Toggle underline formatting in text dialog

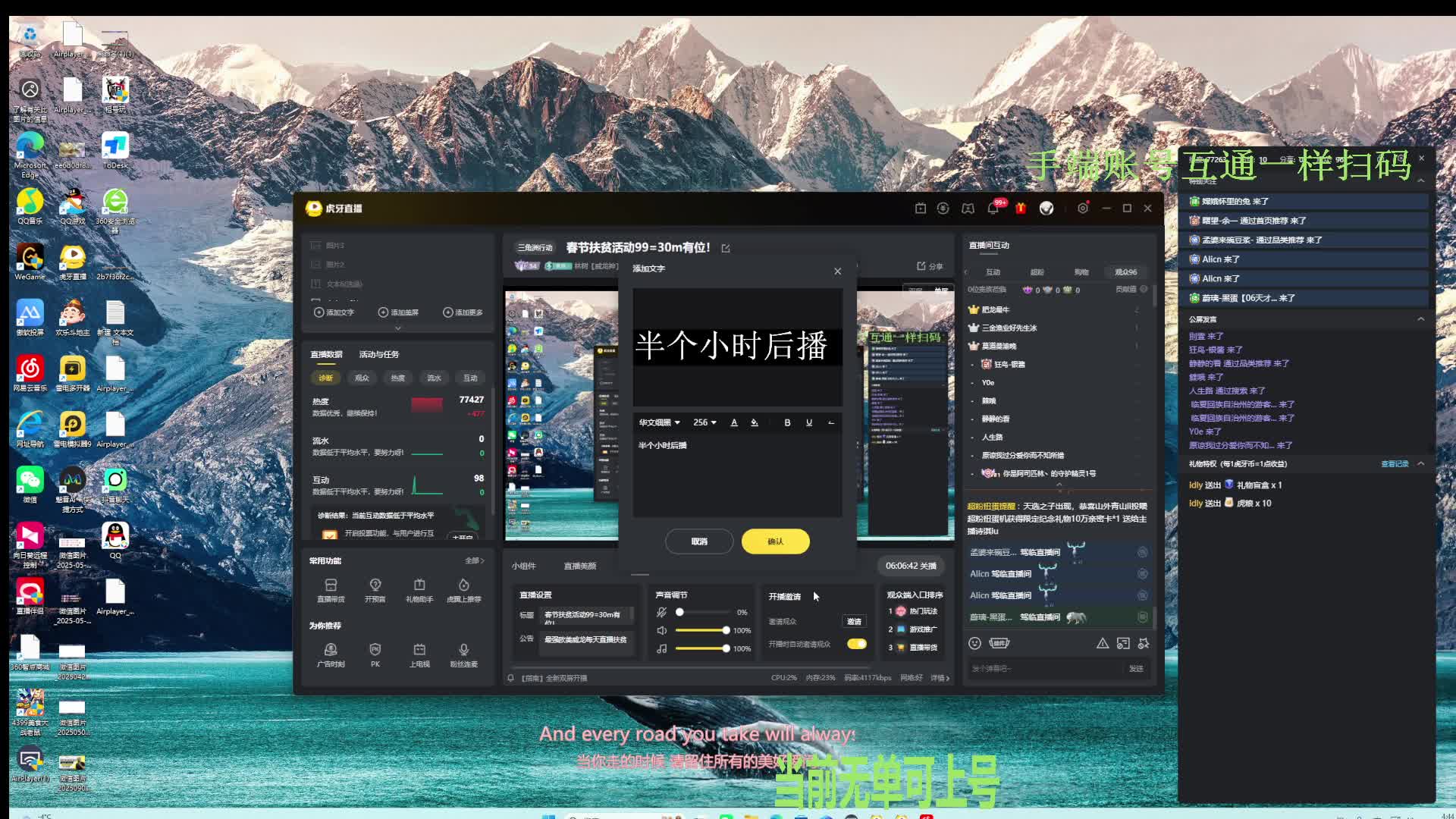tap(809, 422)
